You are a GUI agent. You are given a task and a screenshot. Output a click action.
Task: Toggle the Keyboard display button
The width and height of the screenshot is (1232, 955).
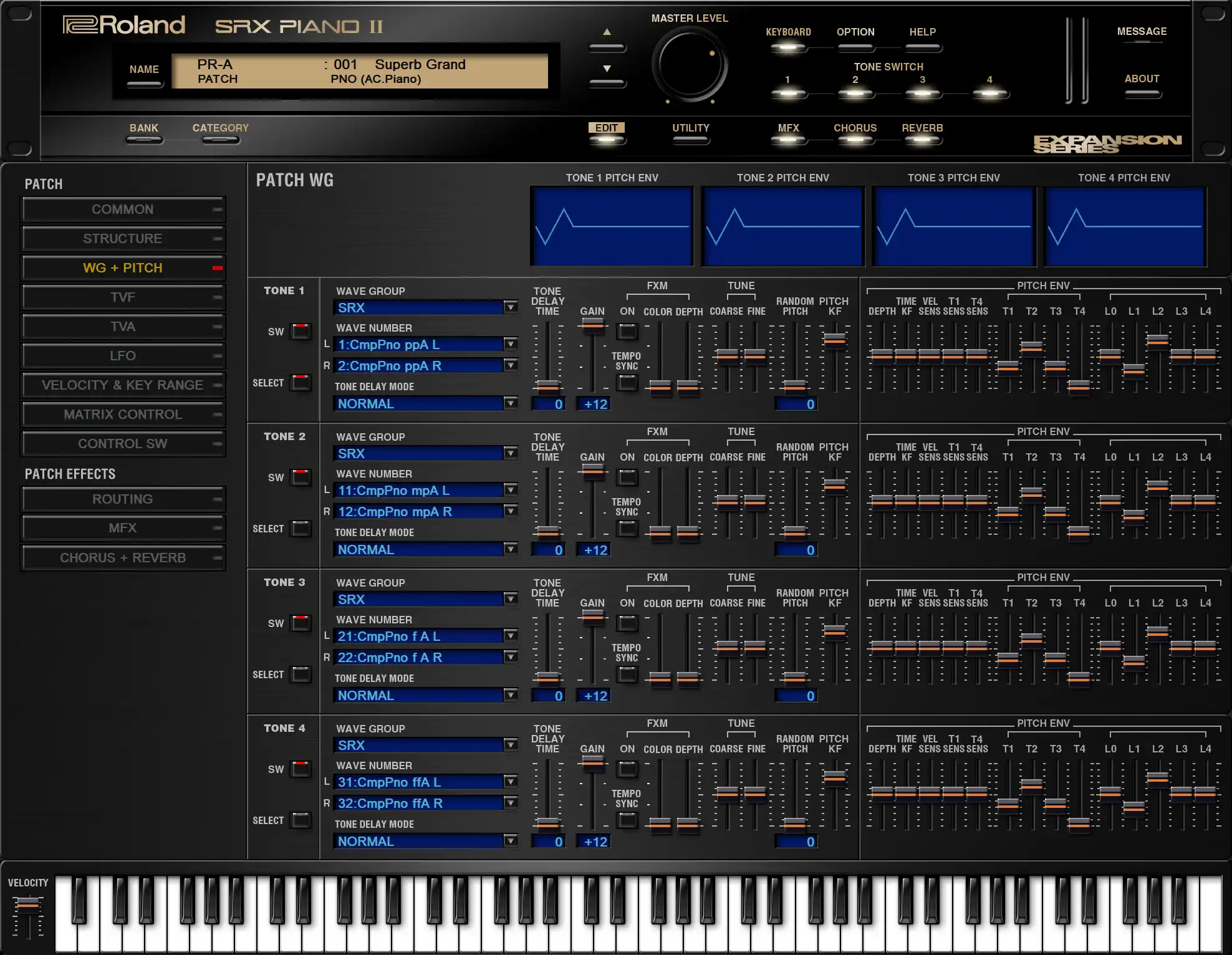point(788,47)
